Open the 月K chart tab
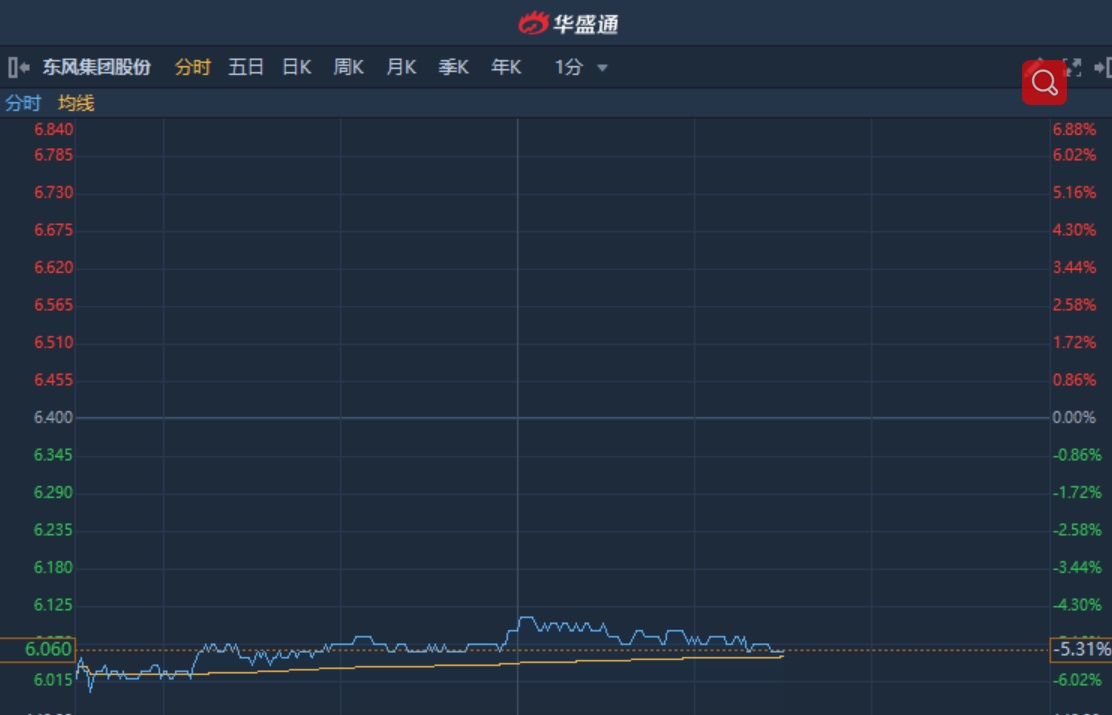 tap(401, 67)
